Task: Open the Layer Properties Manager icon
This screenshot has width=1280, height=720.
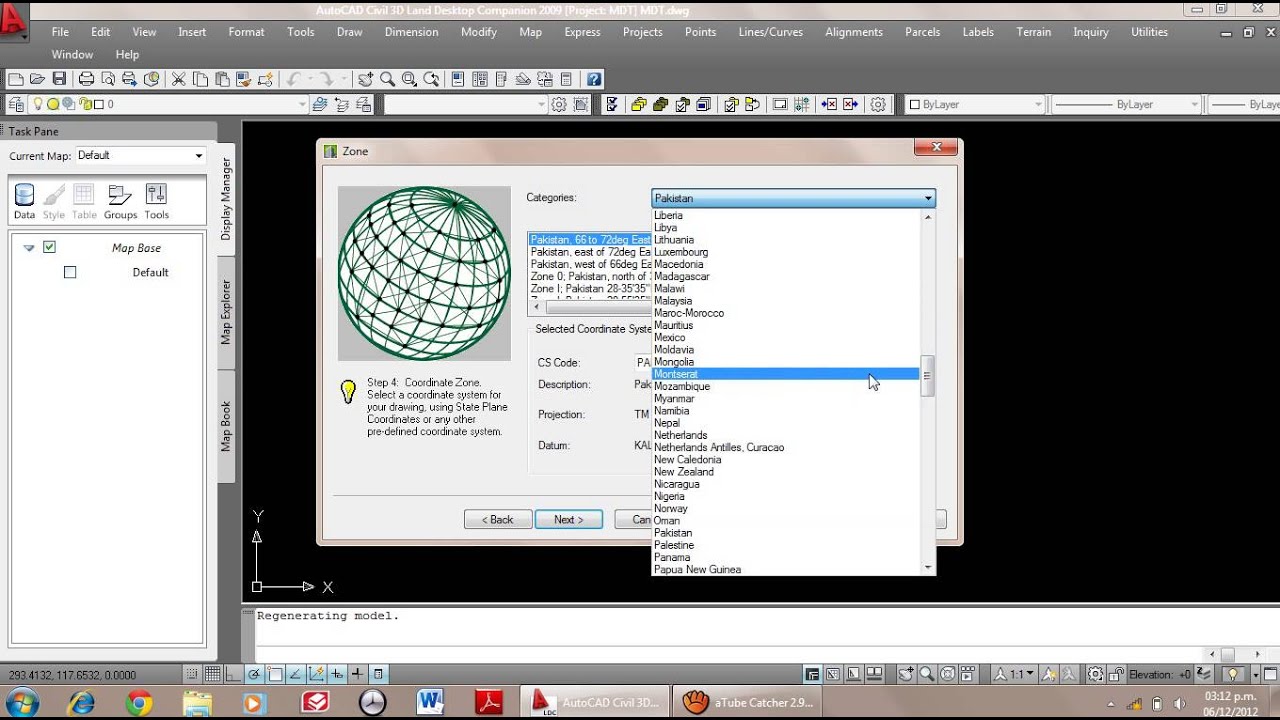Action: tap(15, 104)
